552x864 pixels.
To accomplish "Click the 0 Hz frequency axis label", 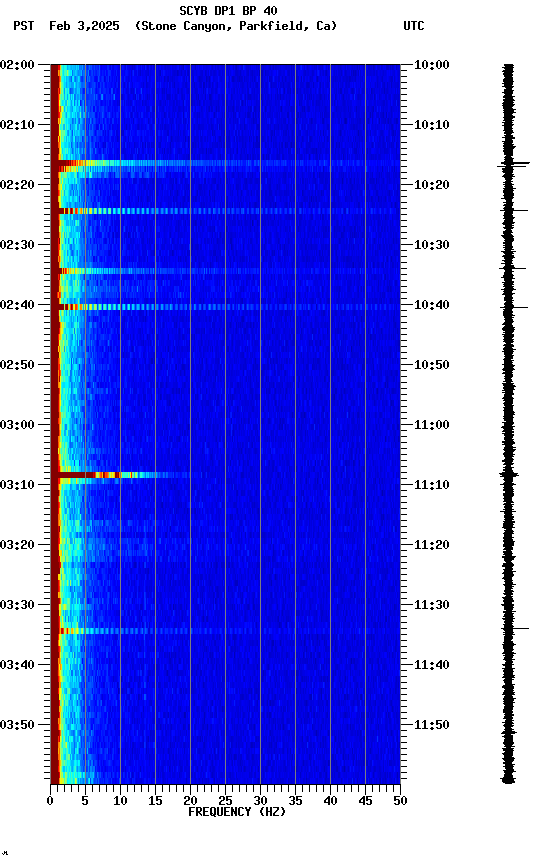I will pos(51,801).
